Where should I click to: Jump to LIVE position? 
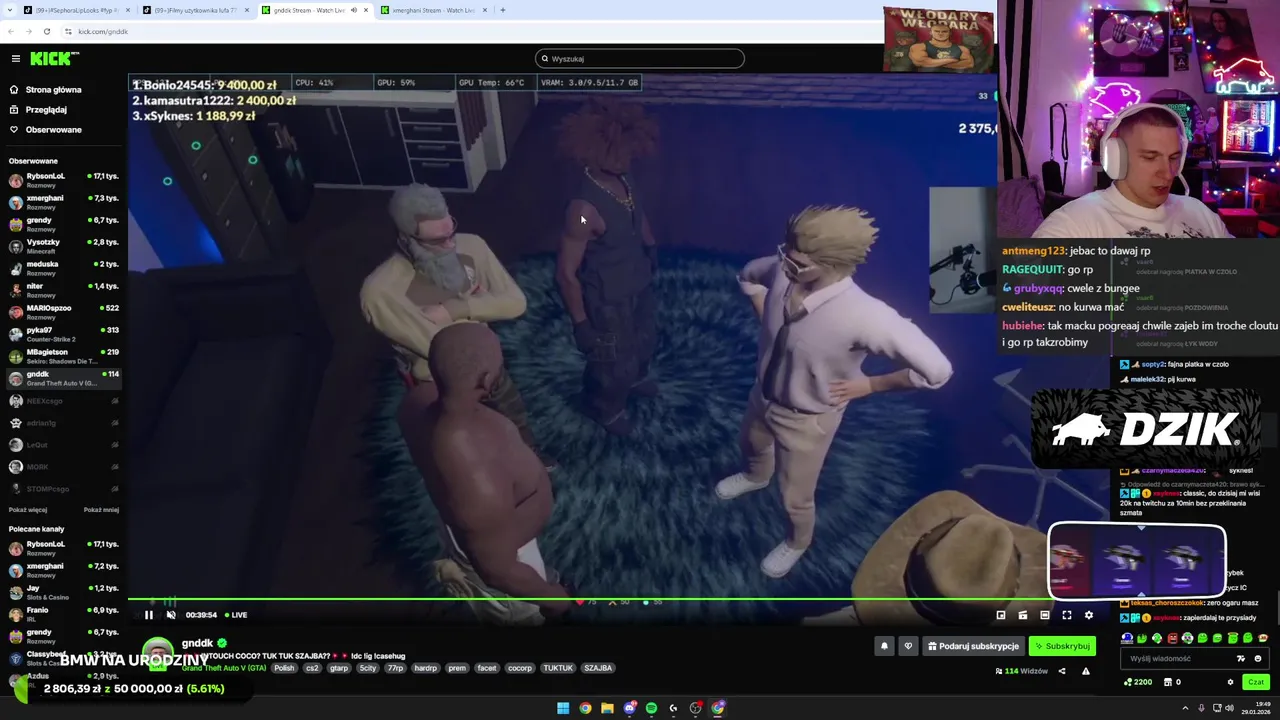click(236, 615)
